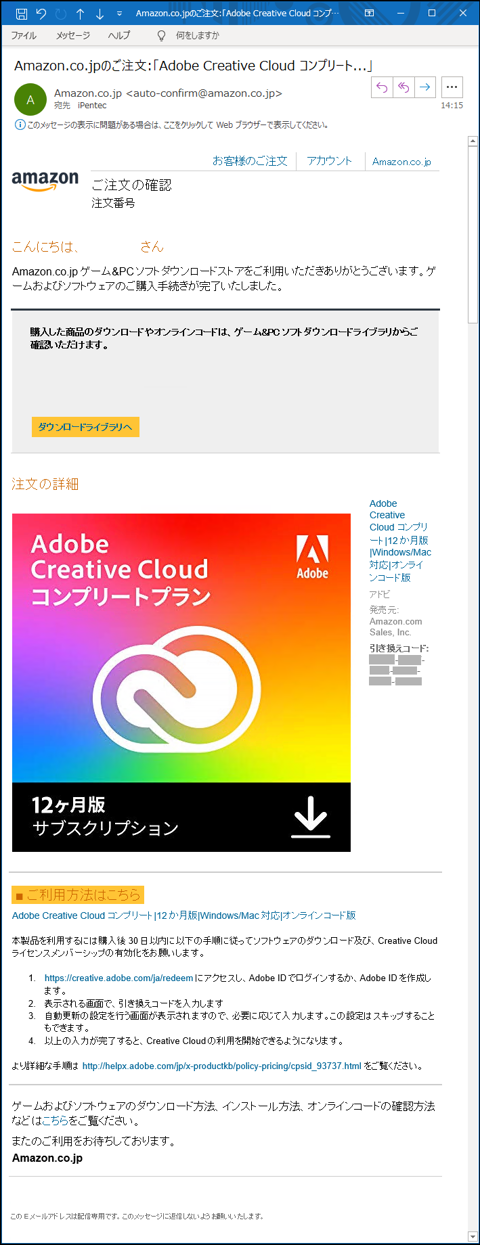Click the ご注文の確認 heading

131,185
